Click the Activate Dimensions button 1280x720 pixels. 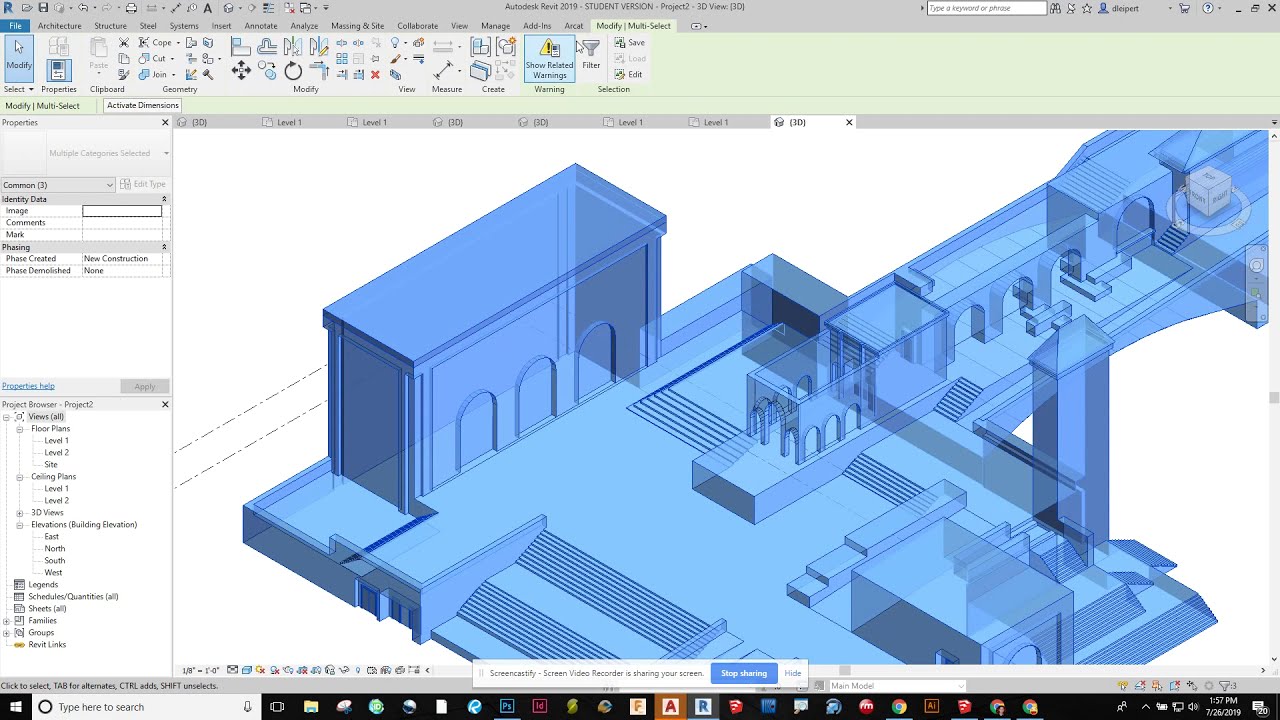click(143, 105)
